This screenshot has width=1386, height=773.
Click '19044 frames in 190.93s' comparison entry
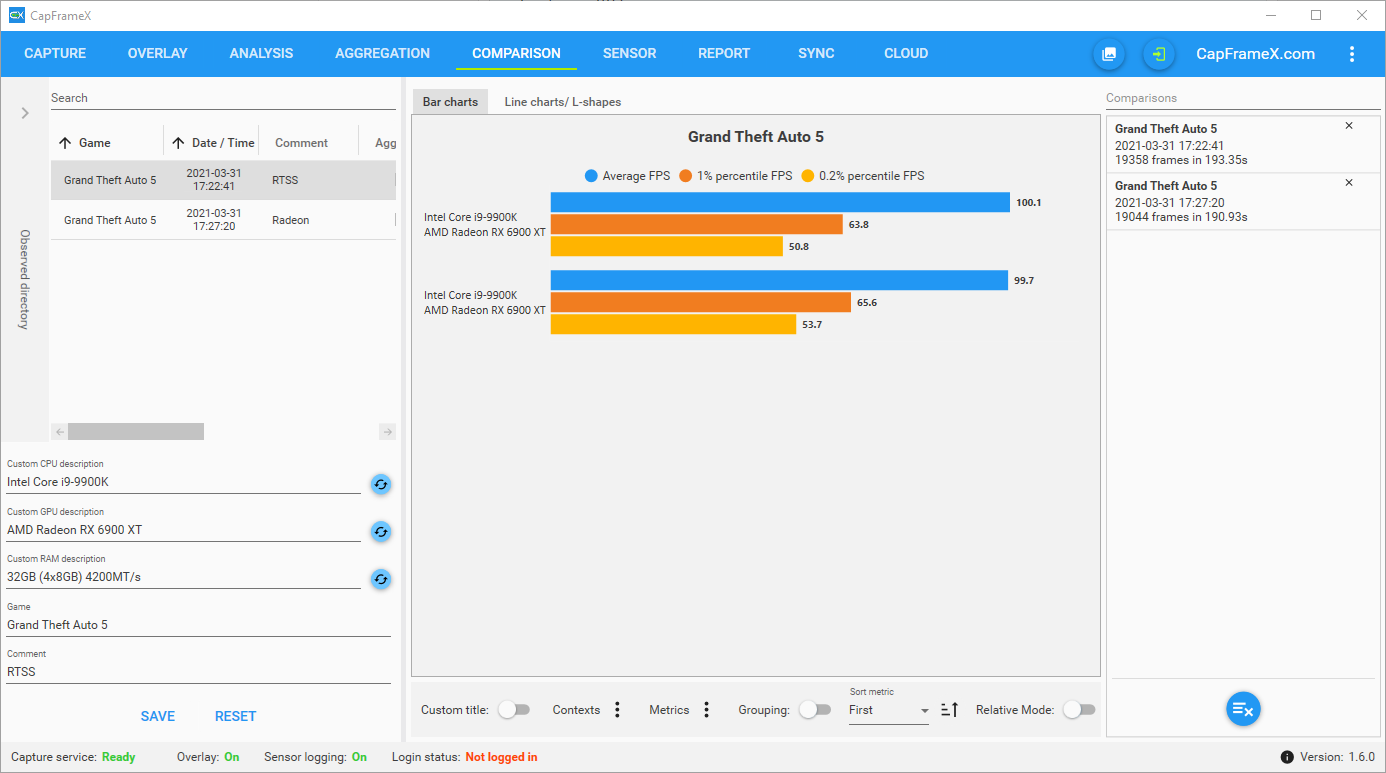point(1181,217)
